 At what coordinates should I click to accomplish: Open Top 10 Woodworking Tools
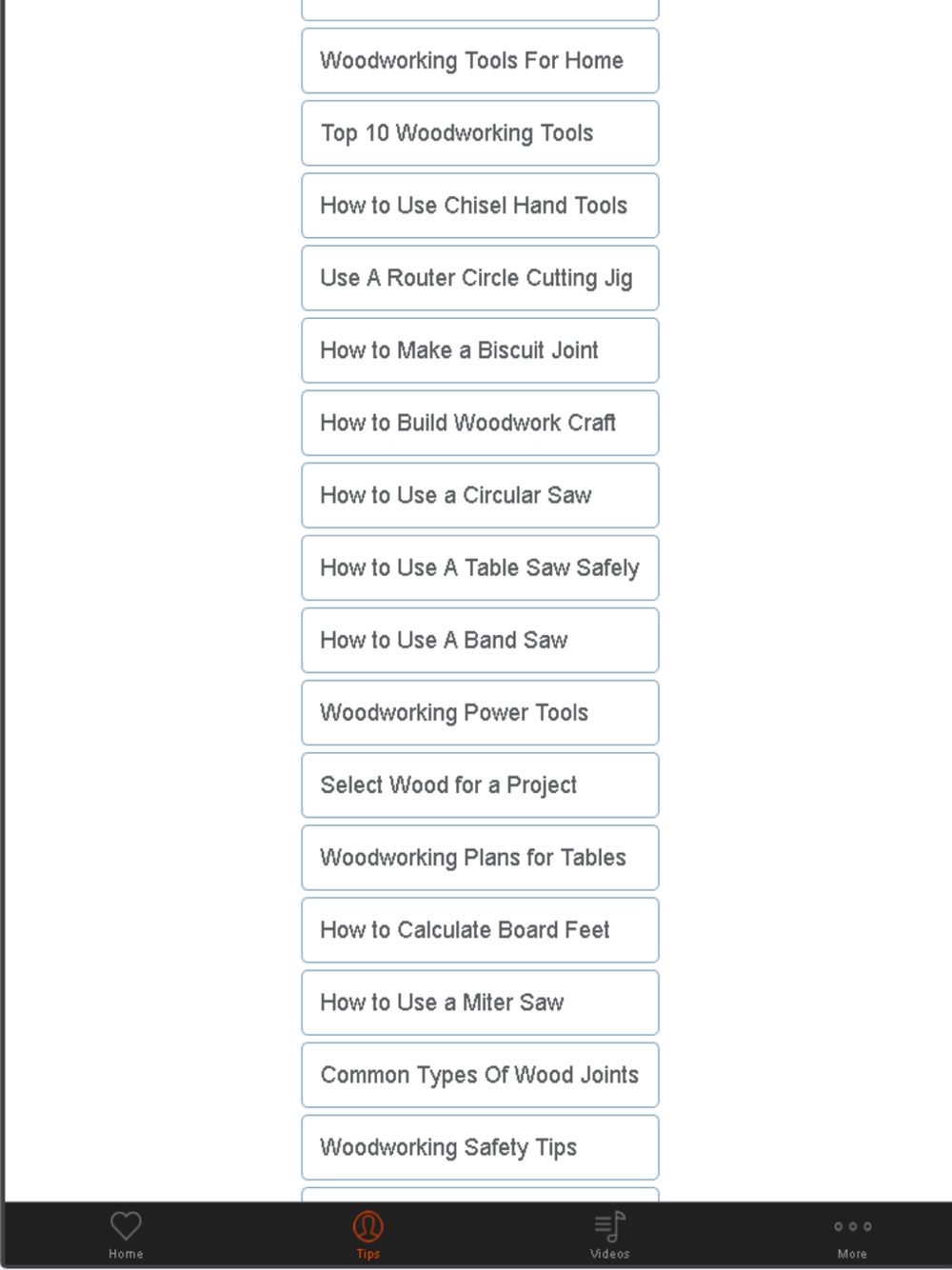[480, 133]
